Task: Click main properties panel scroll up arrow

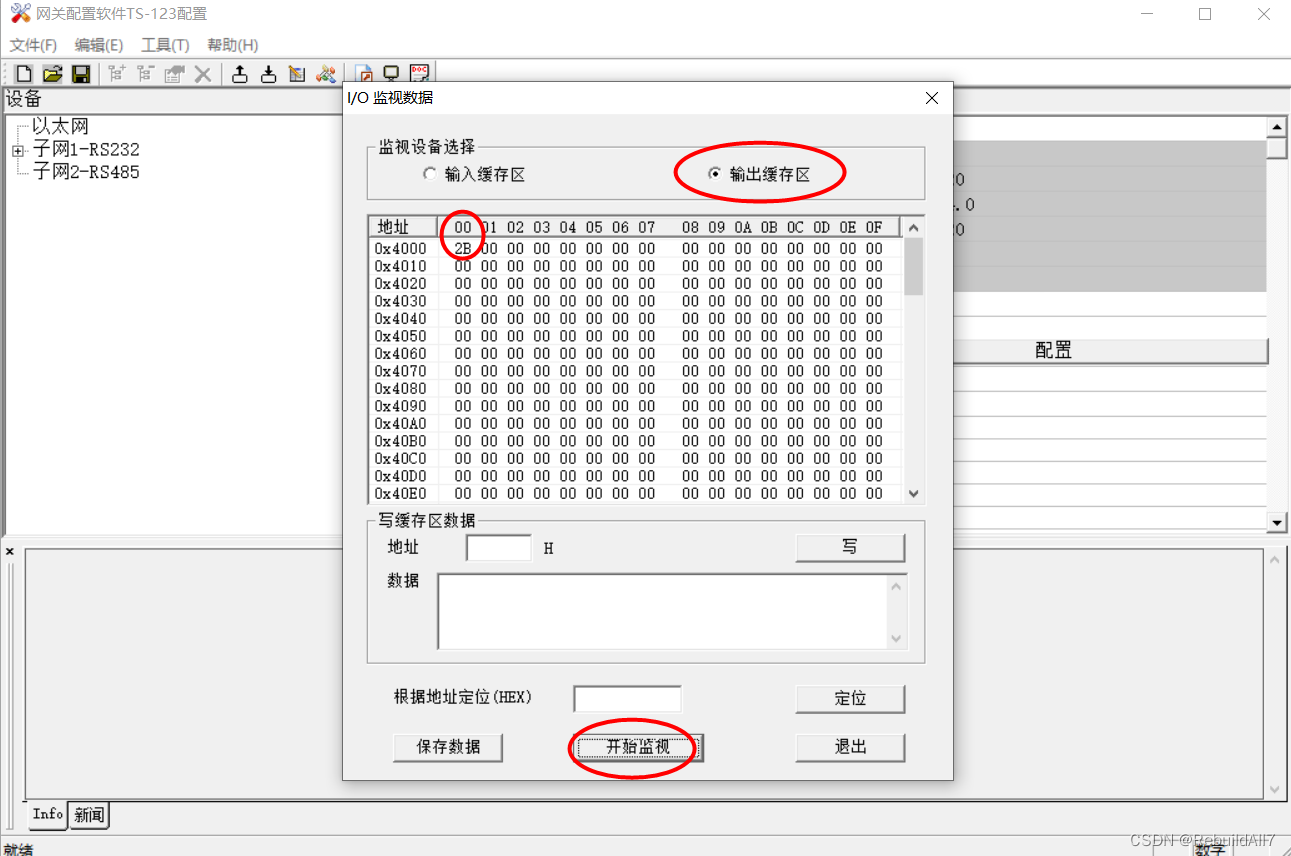Action: coord(1277,127)
